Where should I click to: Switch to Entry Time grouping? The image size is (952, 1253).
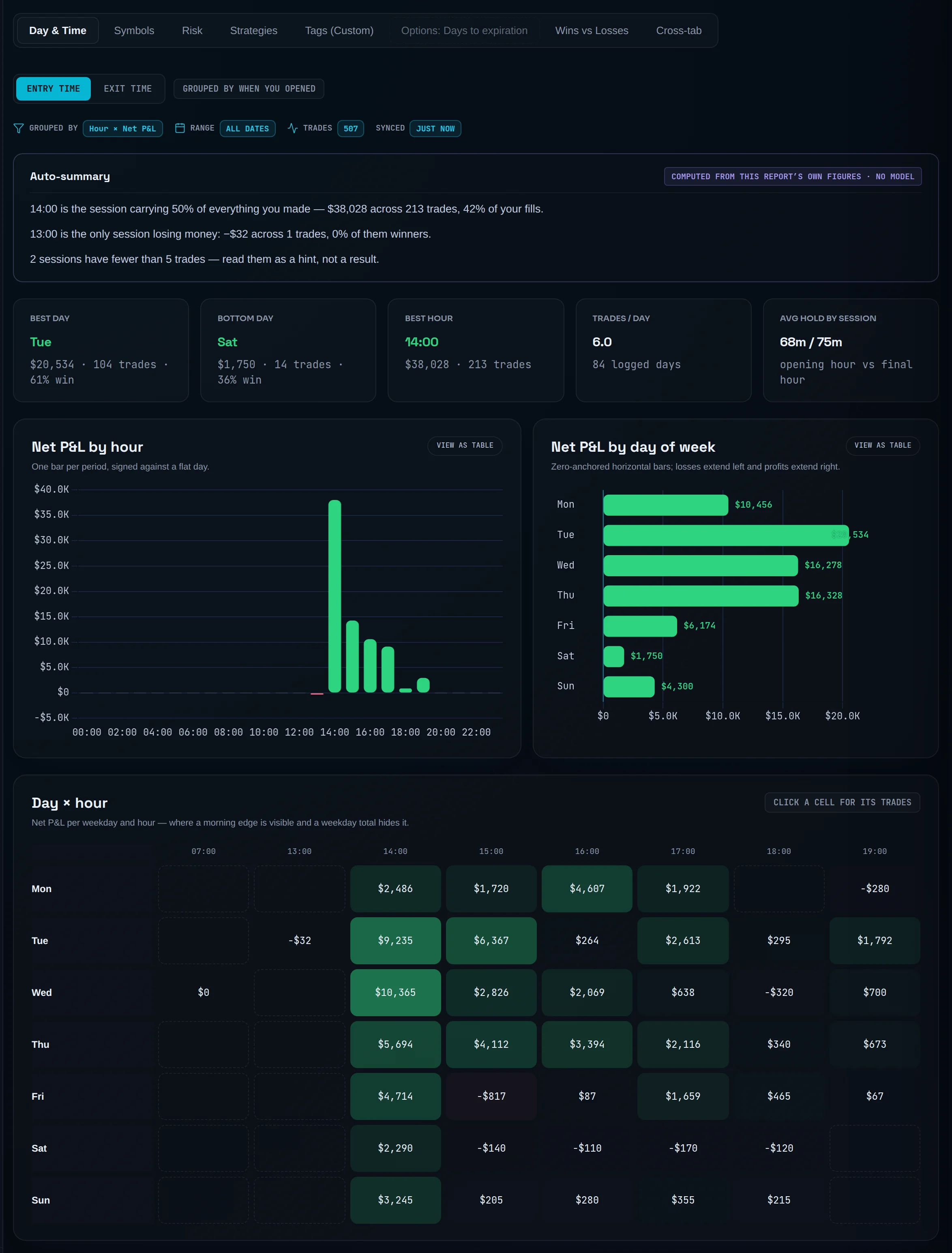53,89
